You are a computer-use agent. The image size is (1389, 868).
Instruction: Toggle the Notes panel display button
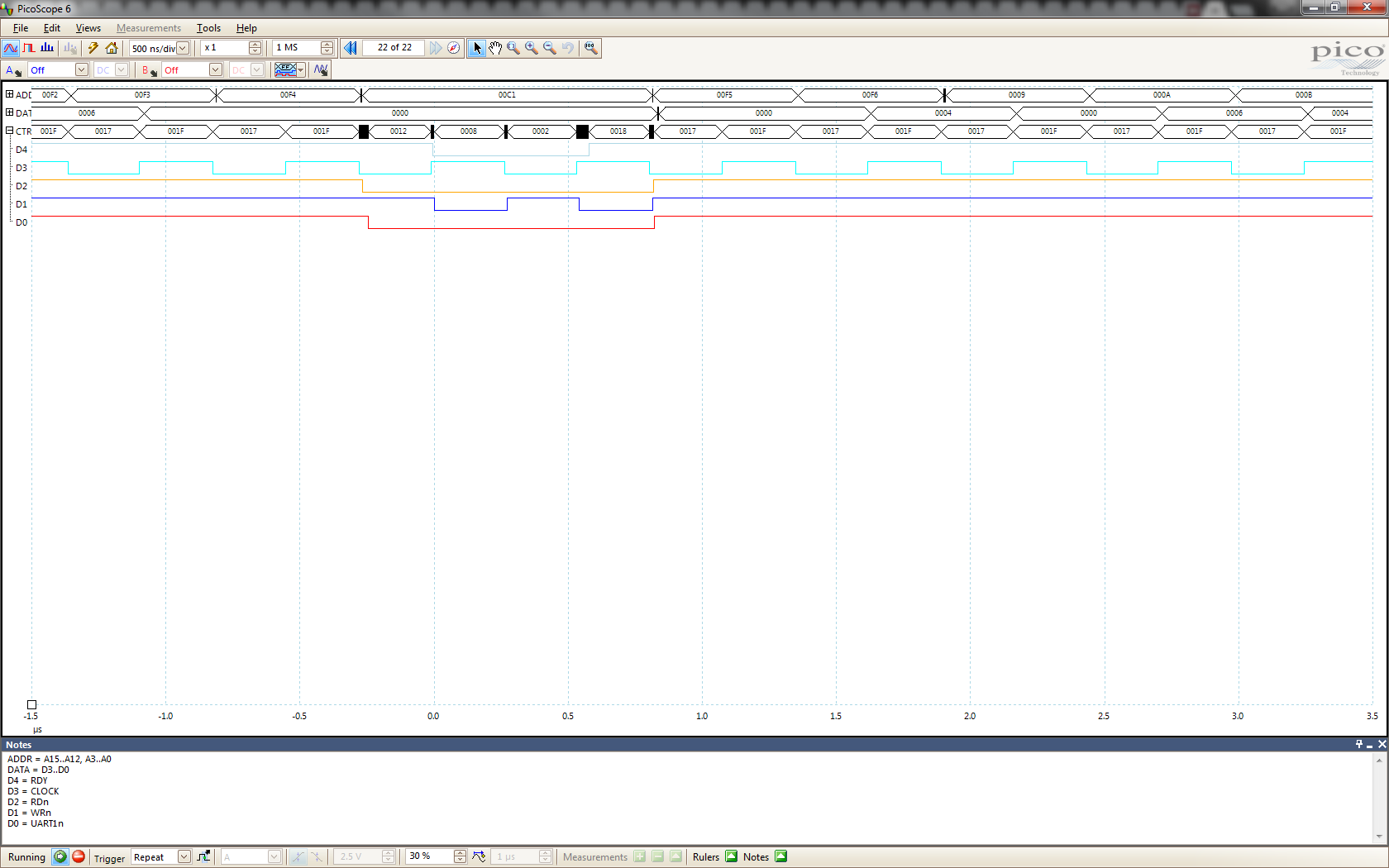781,856
